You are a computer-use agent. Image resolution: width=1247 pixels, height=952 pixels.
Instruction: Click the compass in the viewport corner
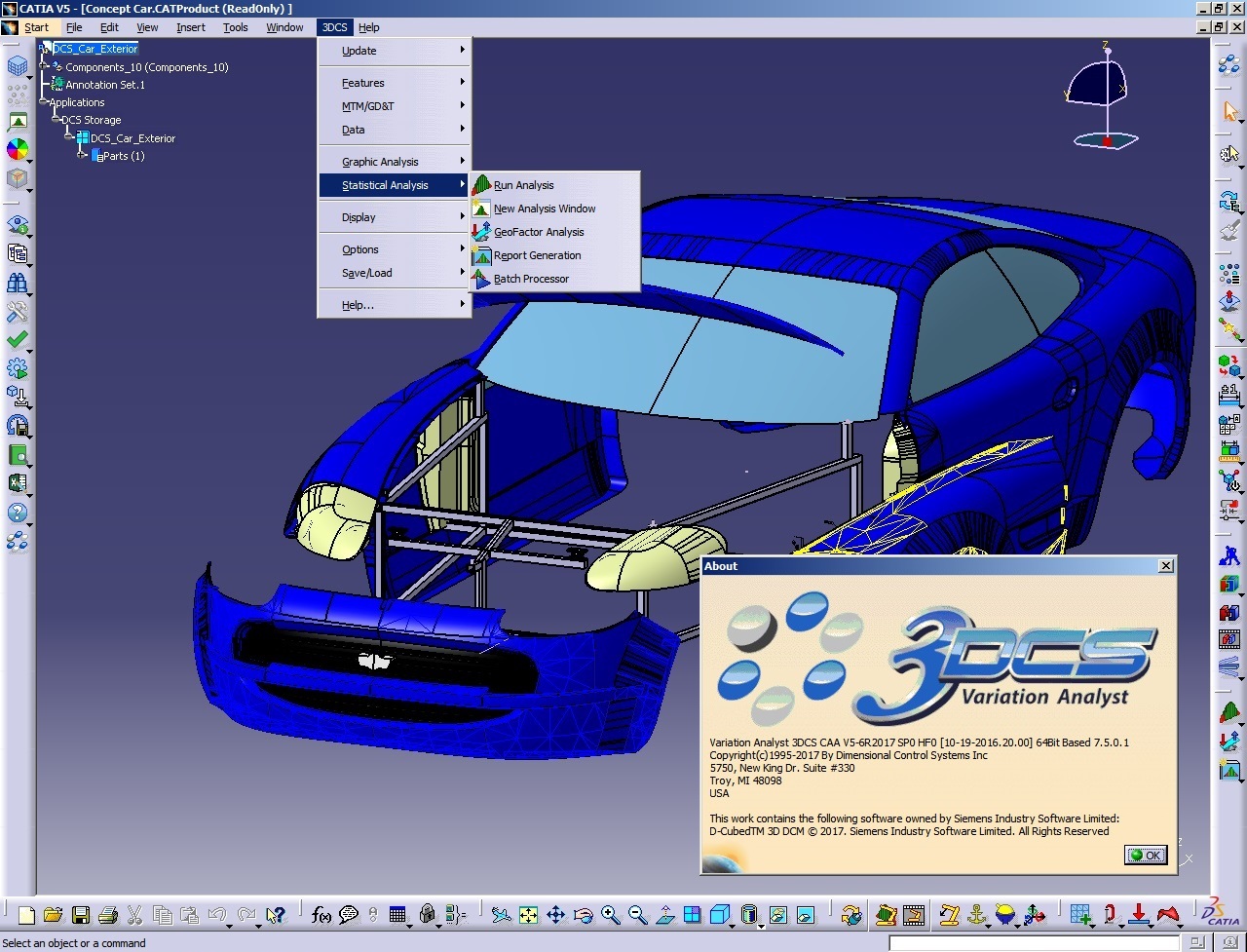1104,95
